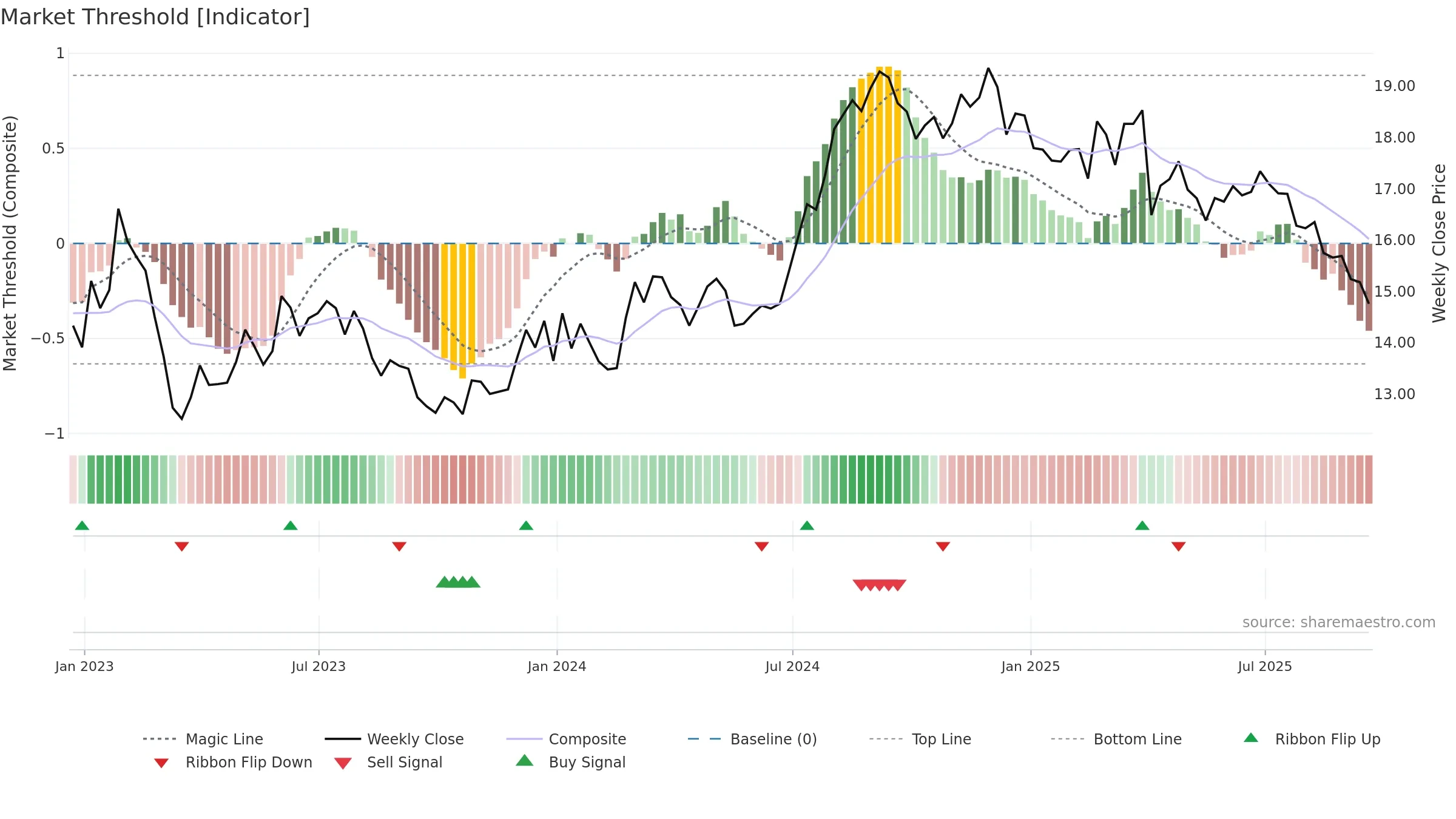Click the Jan 2023 x-axis label

pyautogui.click(x=84, y=666)
